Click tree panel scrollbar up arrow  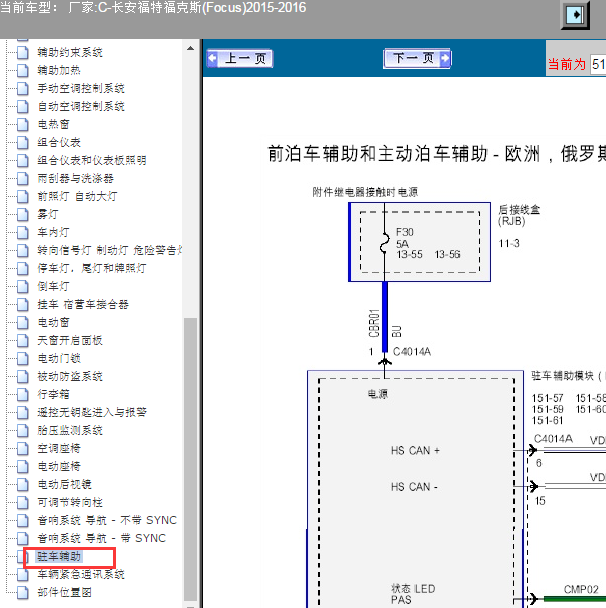point(190,48)
